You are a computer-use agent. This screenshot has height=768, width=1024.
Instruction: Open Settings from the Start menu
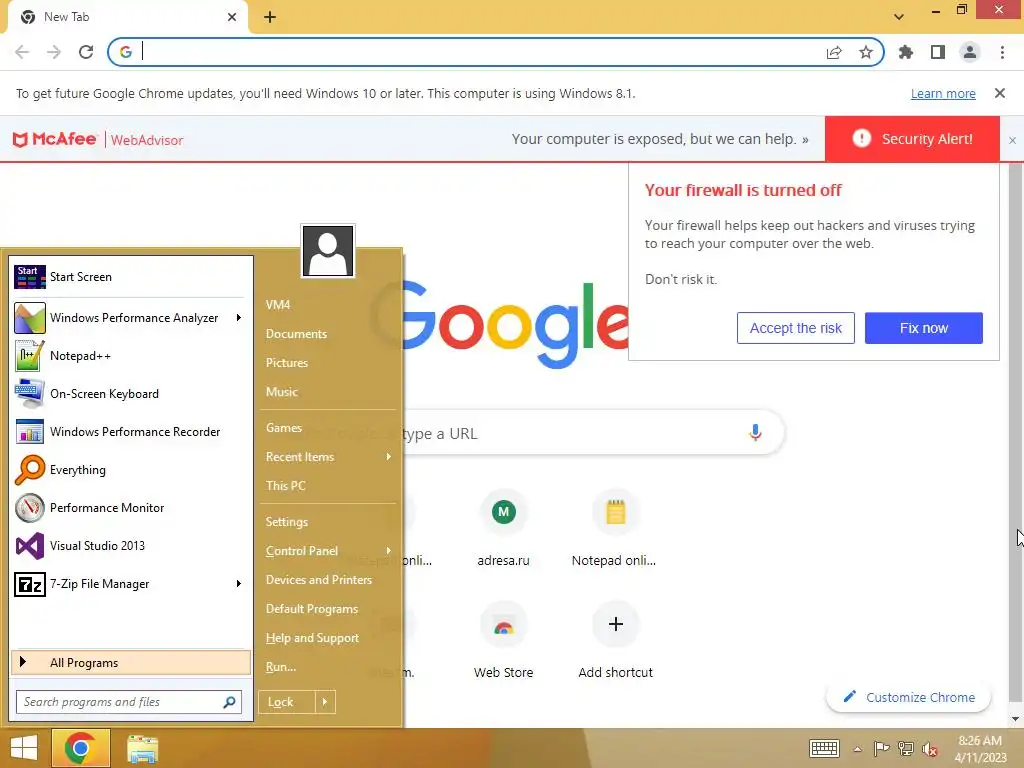pos(287,522)
